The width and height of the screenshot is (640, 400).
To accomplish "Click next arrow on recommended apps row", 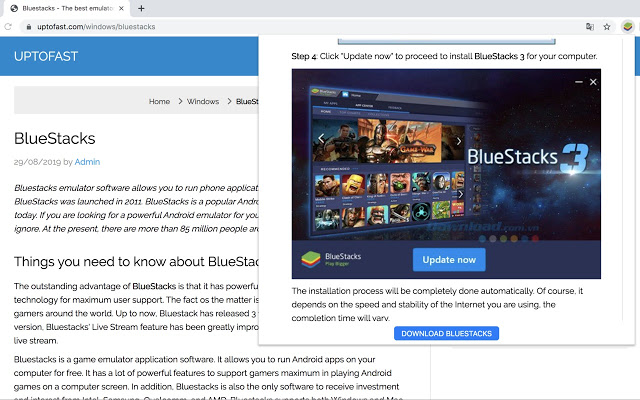I will (x=460, y=194).
